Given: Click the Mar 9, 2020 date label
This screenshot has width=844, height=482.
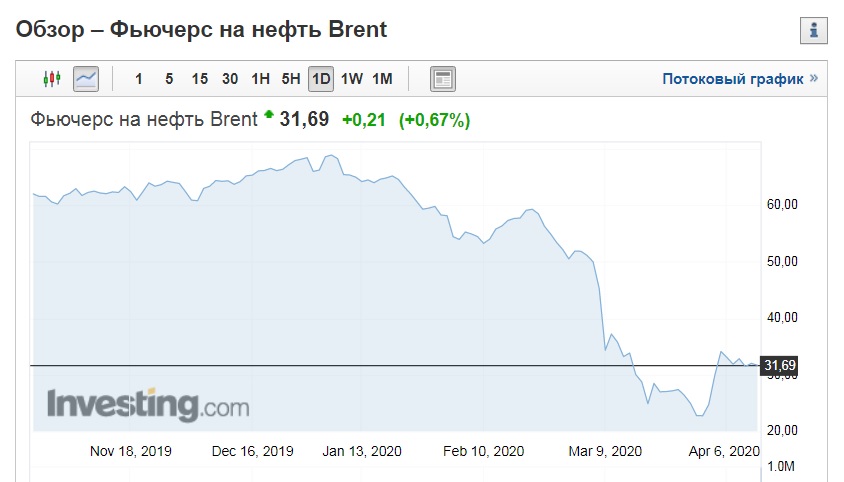Looking at the screenshot, I should click(x=605, y=451).
